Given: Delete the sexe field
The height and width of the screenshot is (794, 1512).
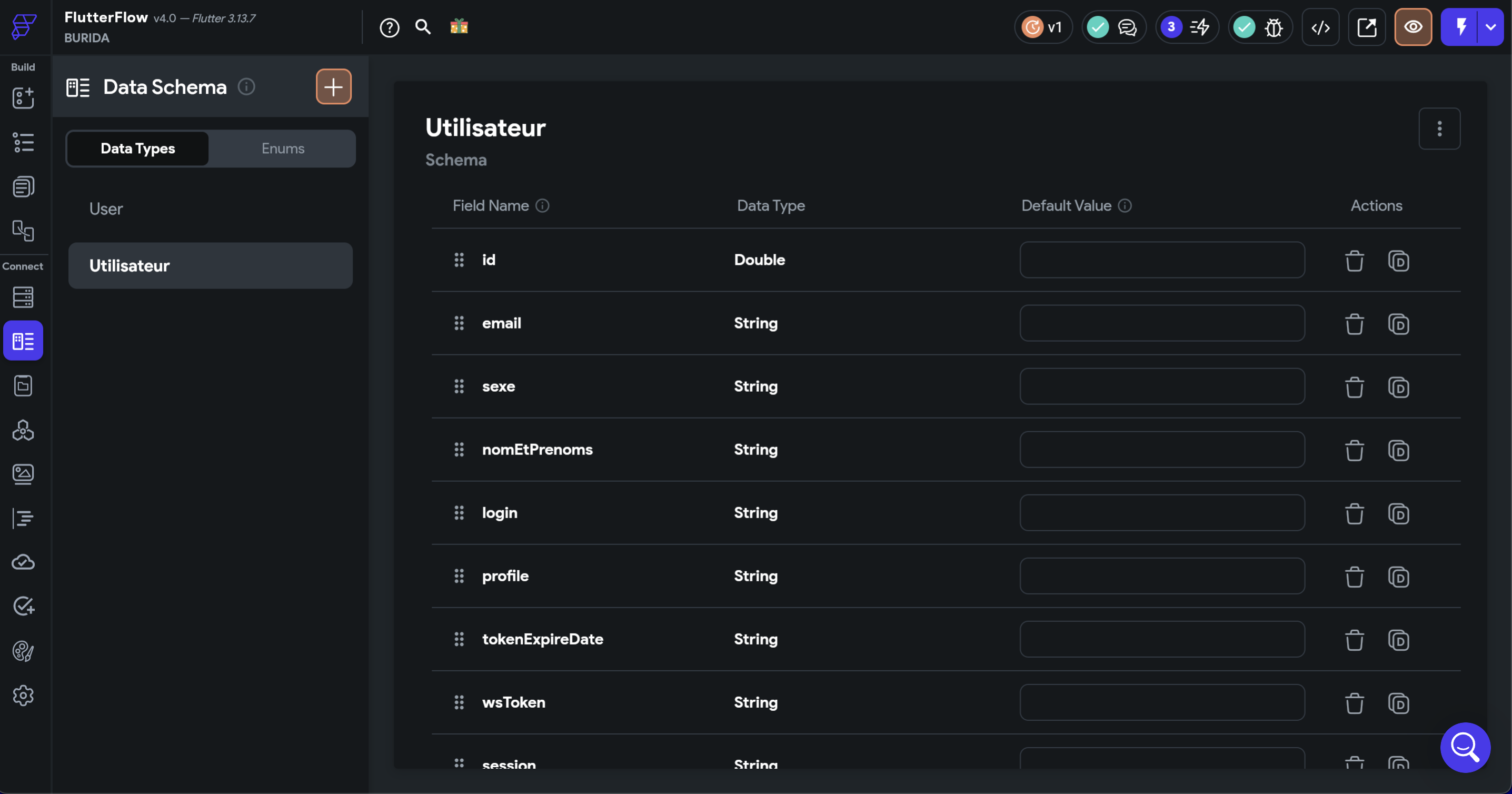Looking at the screenshot, I should (1354, 388).
